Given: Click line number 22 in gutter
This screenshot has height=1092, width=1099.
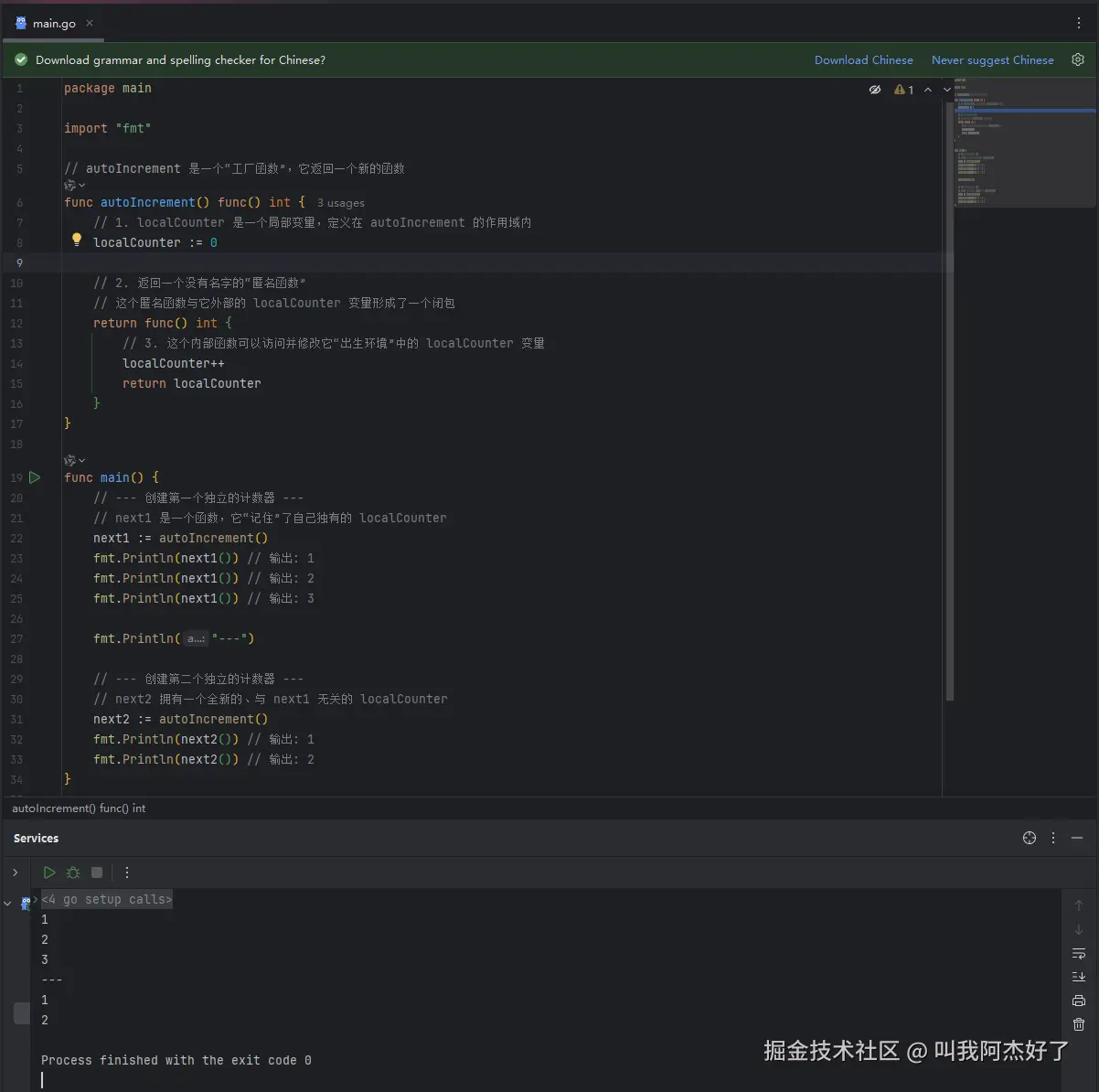Looking at the screenshot, I should (x=16, y=539).
